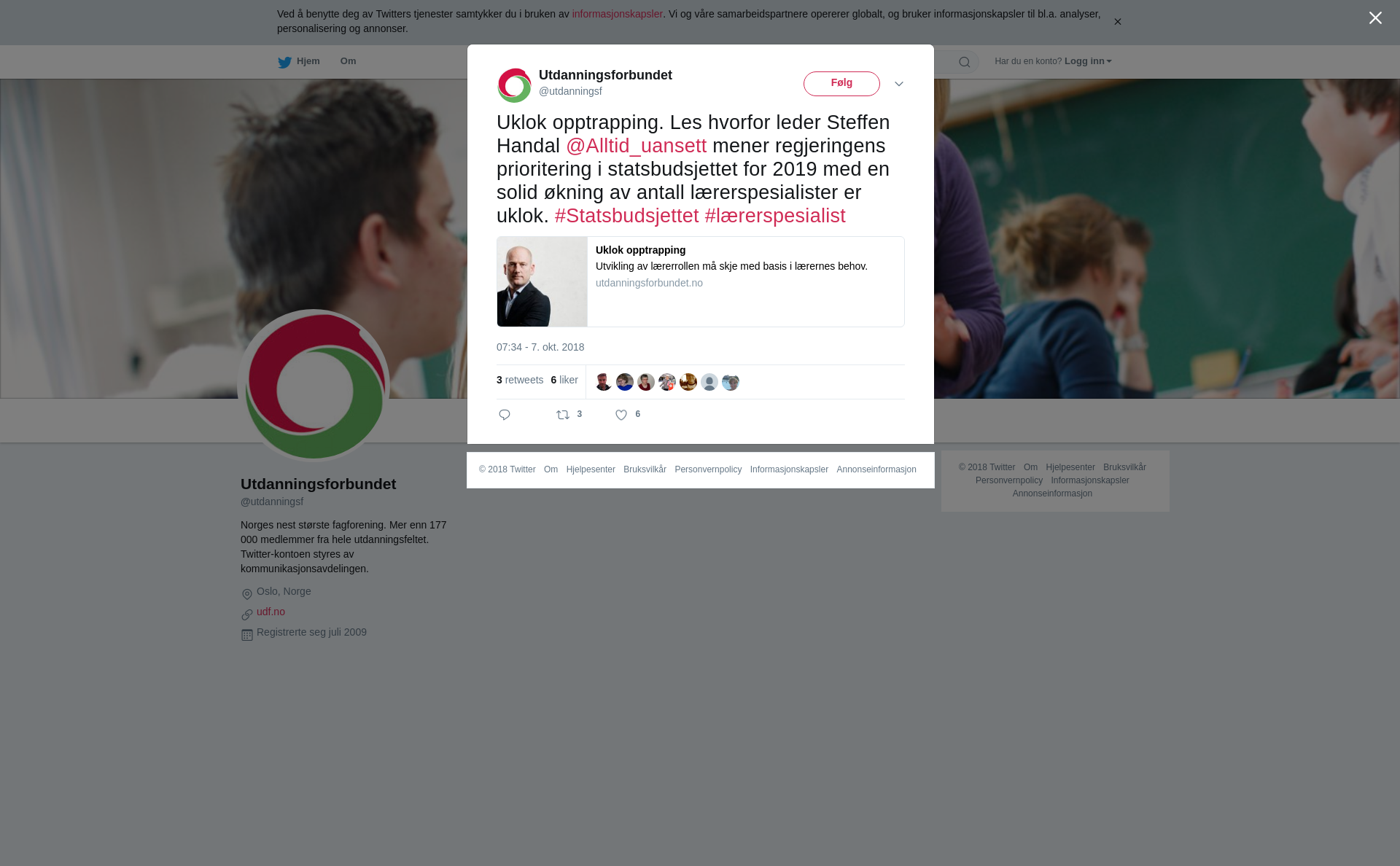Like the tweet with the heart icon
1400x866 pixels.
click(621, 415)
